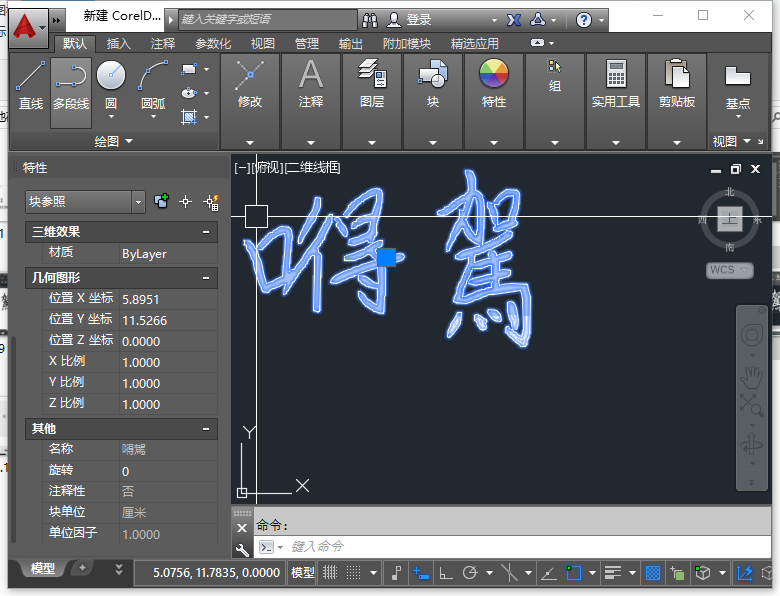780x596 pixels.
Task: Open the 登录 sign-in dropdown arrow
Action: [x=494, y=20]
